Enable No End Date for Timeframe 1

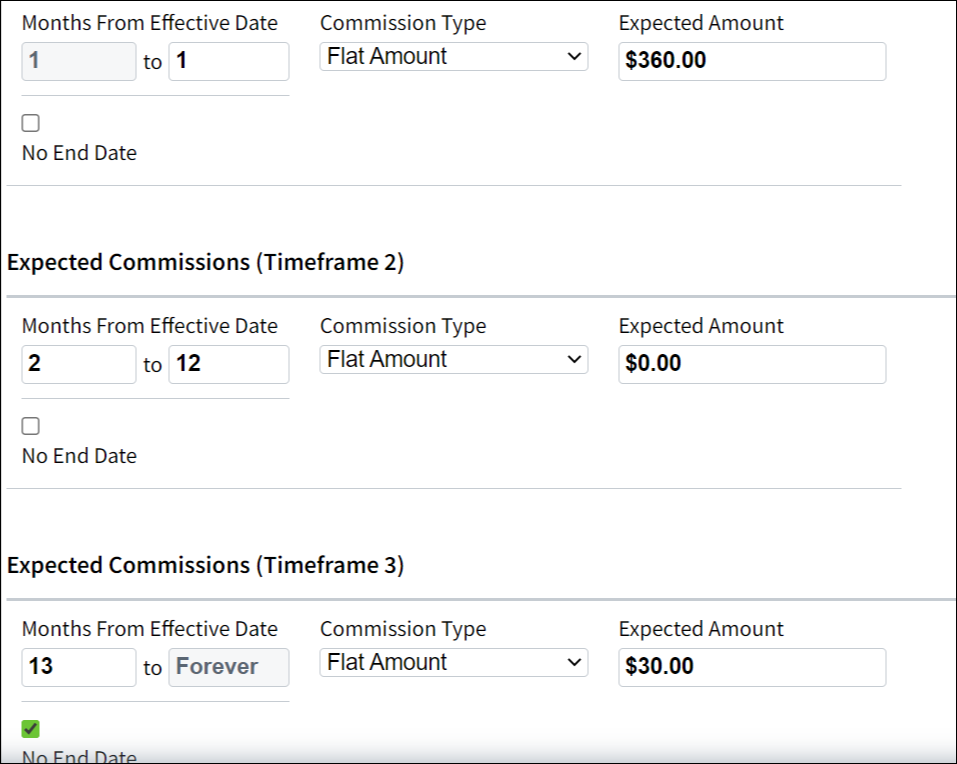(x=30, y=122)
